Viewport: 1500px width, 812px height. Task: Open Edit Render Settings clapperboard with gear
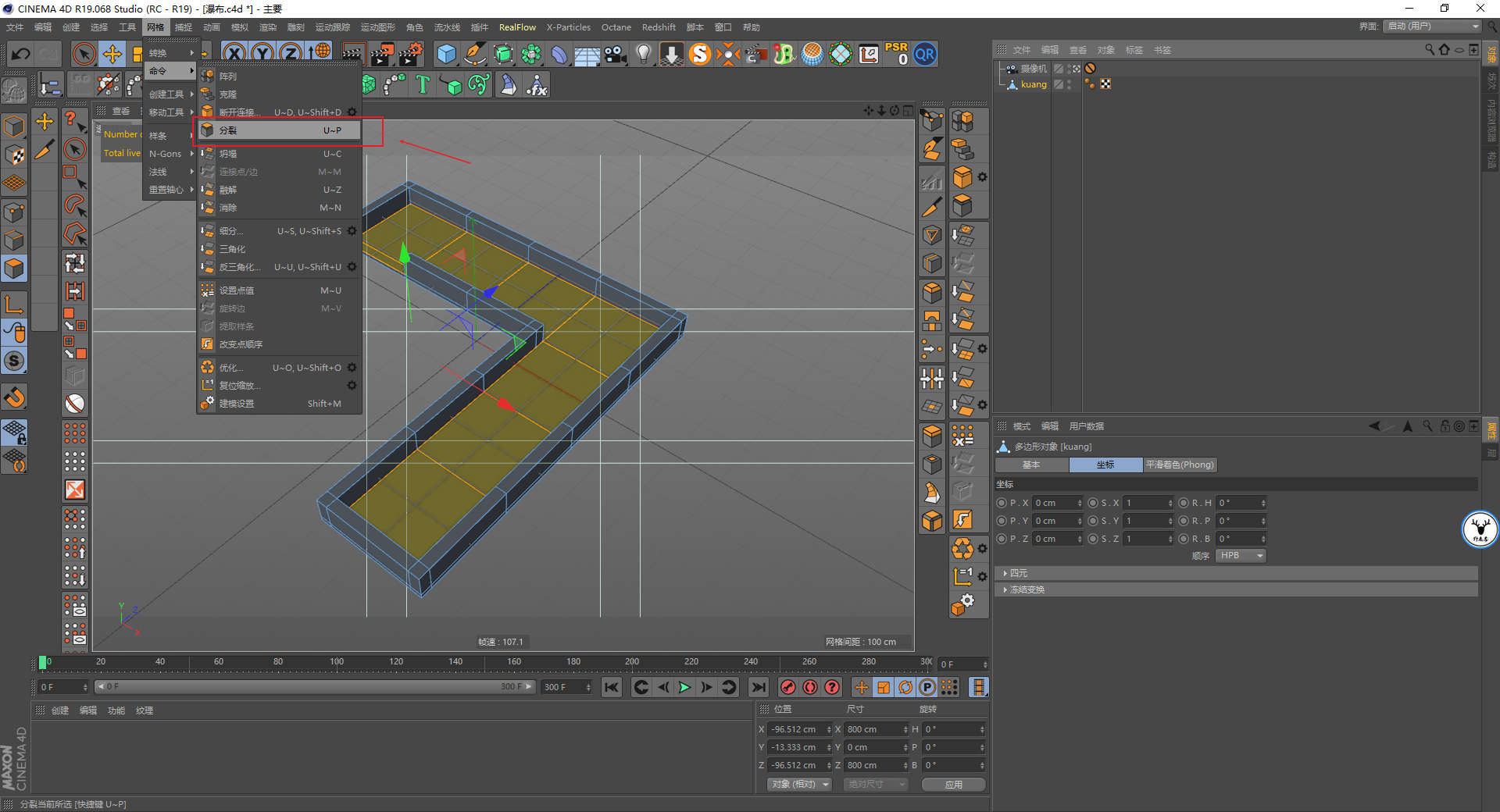point(411,54)
